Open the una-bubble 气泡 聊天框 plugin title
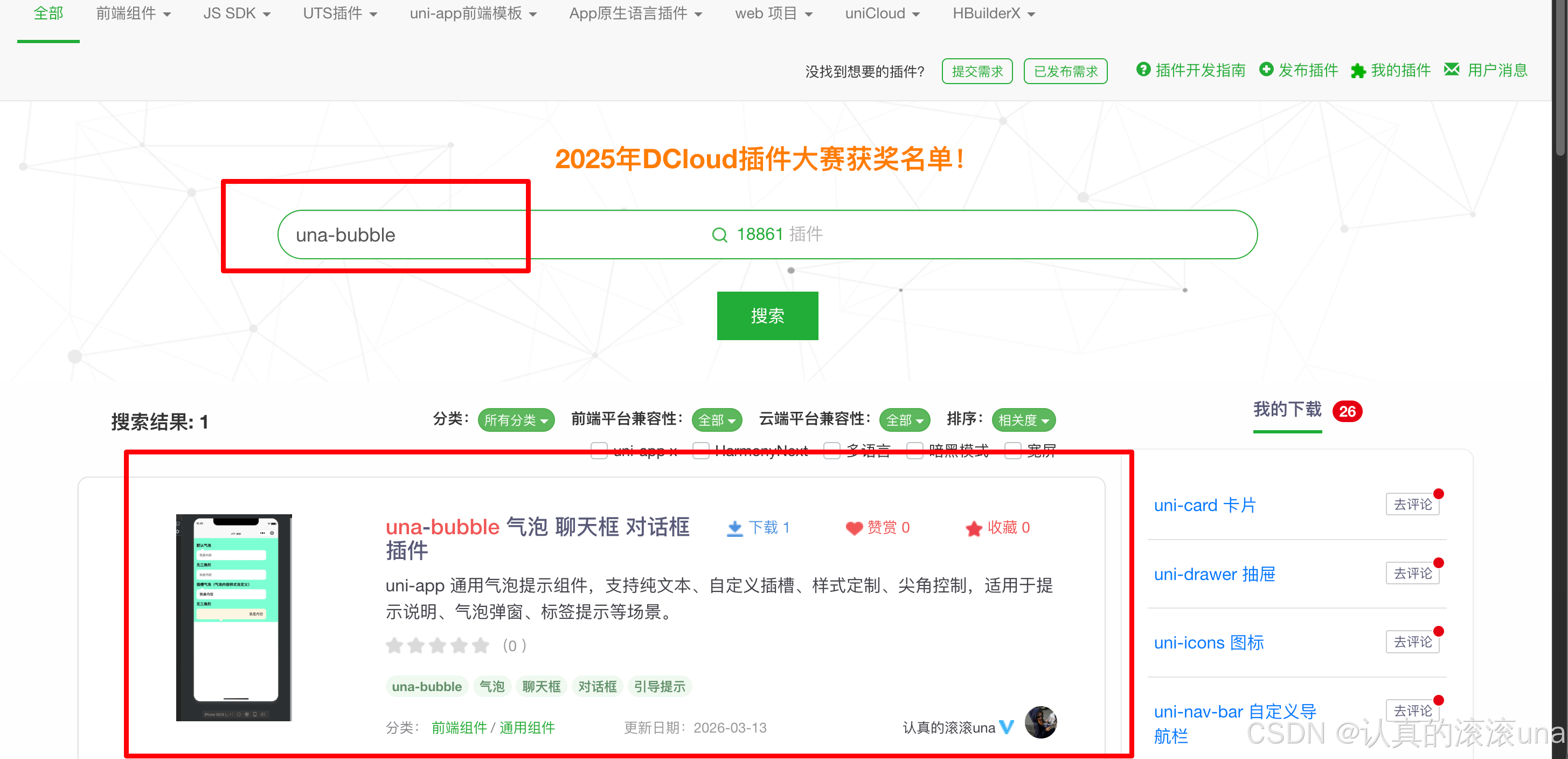 (x=537, y=538)
